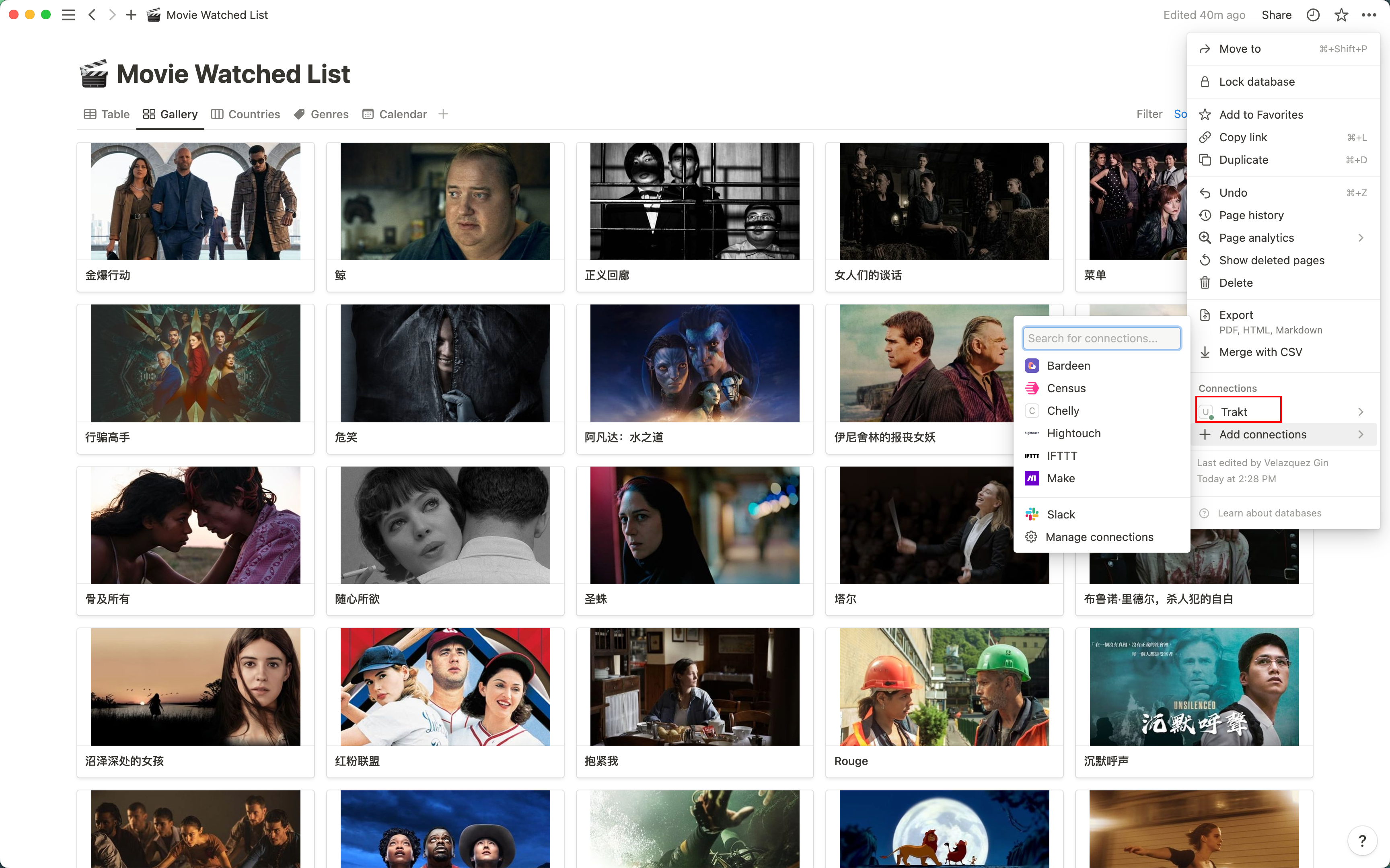Add a new view with plus
1390x868 pixels.
click(x=443, y=114)
